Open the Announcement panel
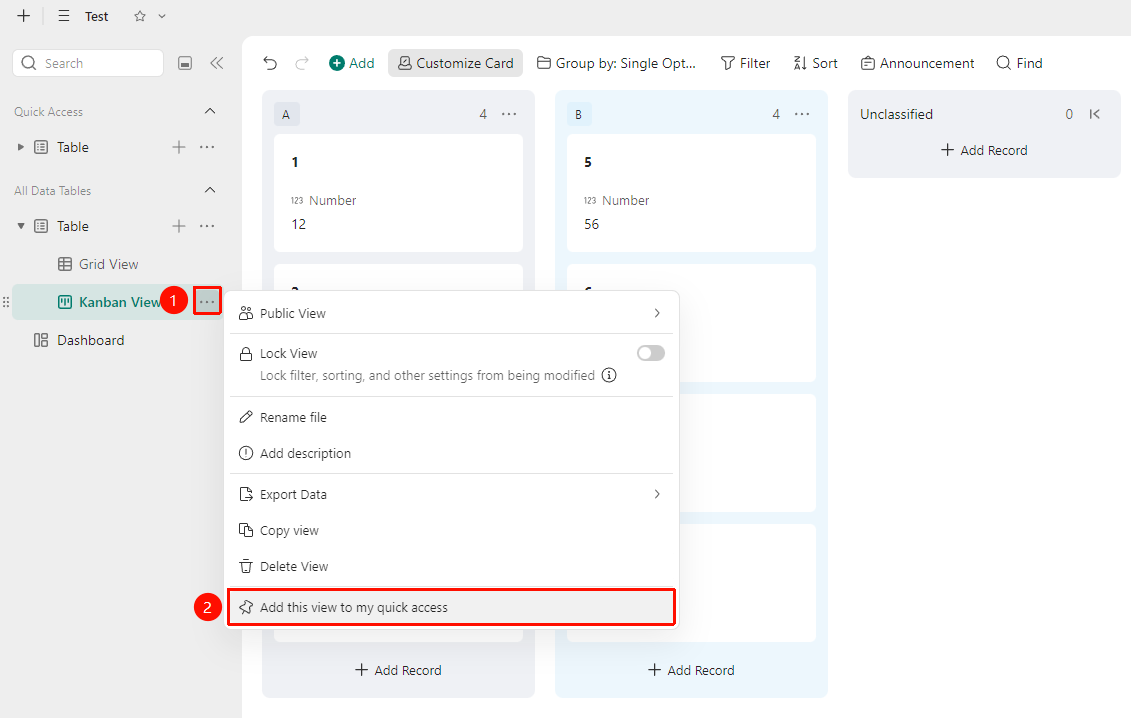 (917, 64)
